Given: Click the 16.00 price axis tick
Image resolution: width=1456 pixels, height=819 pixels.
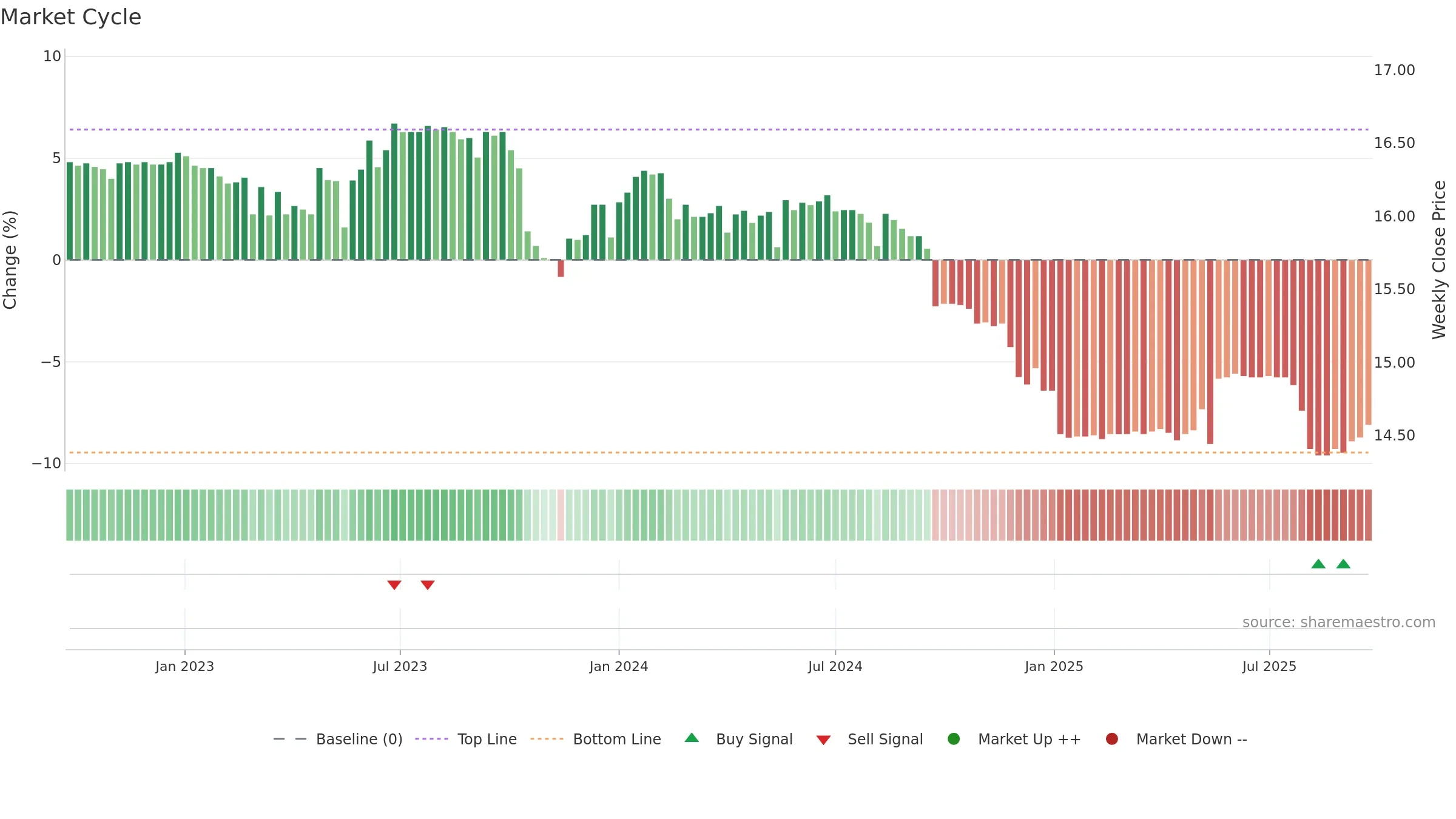Looking at the screenshot, I should [1394, 217].
